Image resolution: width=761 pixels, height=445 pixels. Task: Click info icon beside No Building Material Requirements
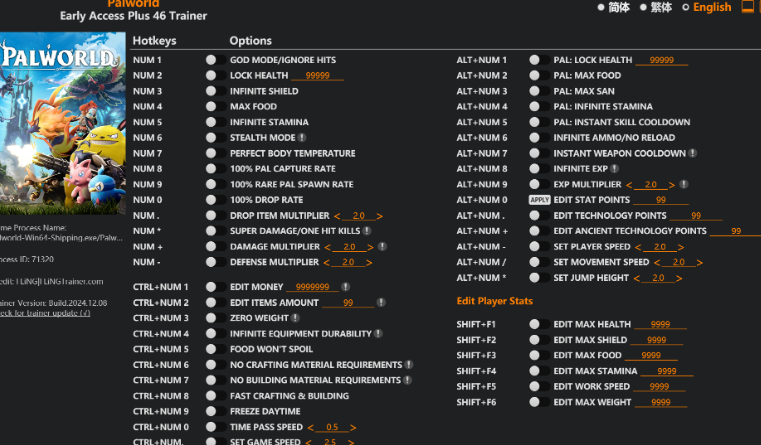tap(408, 380)
